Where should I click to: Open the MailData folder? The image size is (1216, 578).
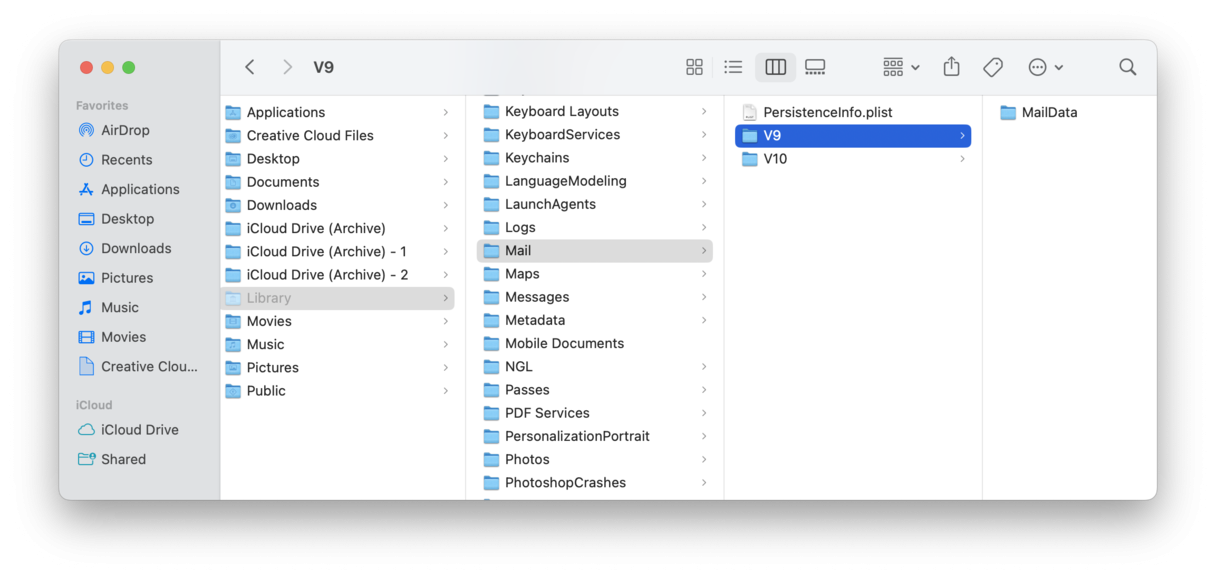click(1048, 113)
